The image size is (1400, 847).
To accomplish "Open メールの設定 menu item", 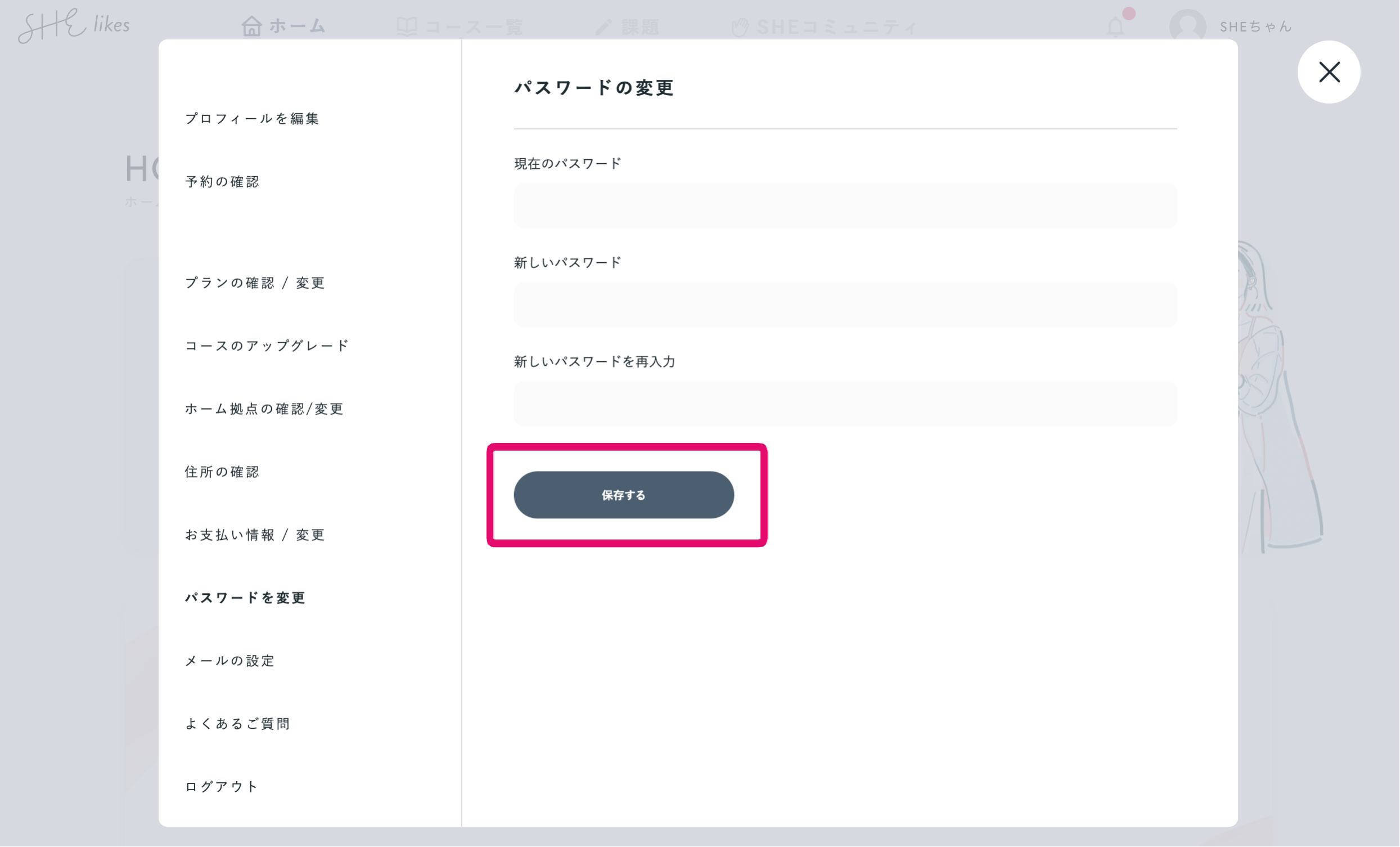I will pos(230,661).
